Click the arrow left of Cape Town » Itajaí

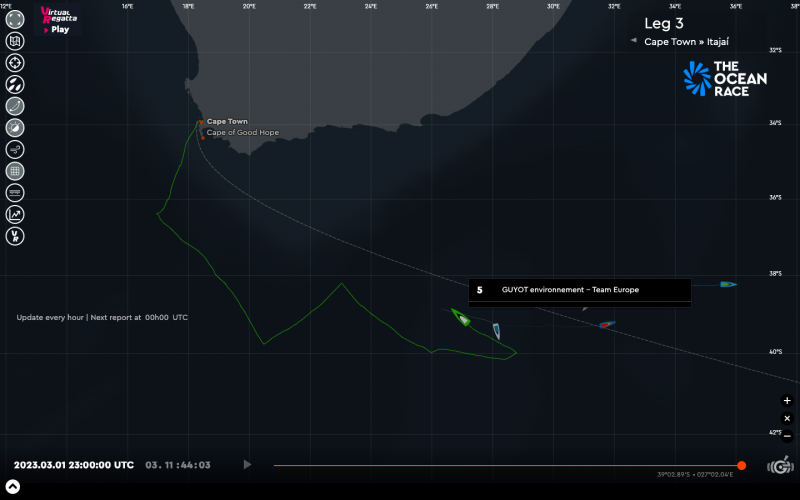pos(633,41)
